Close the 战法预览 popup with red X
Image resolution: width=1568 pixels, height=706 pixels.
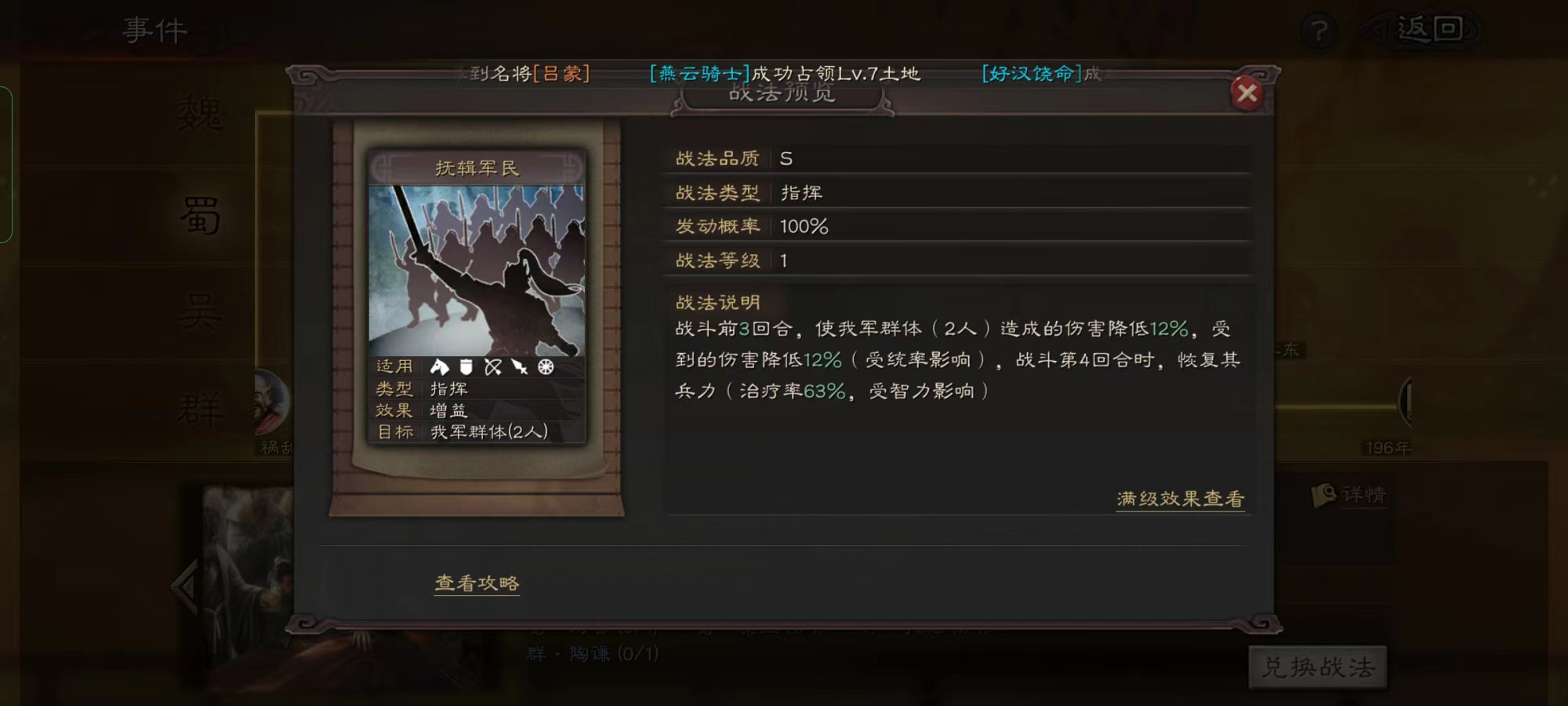1247,93
